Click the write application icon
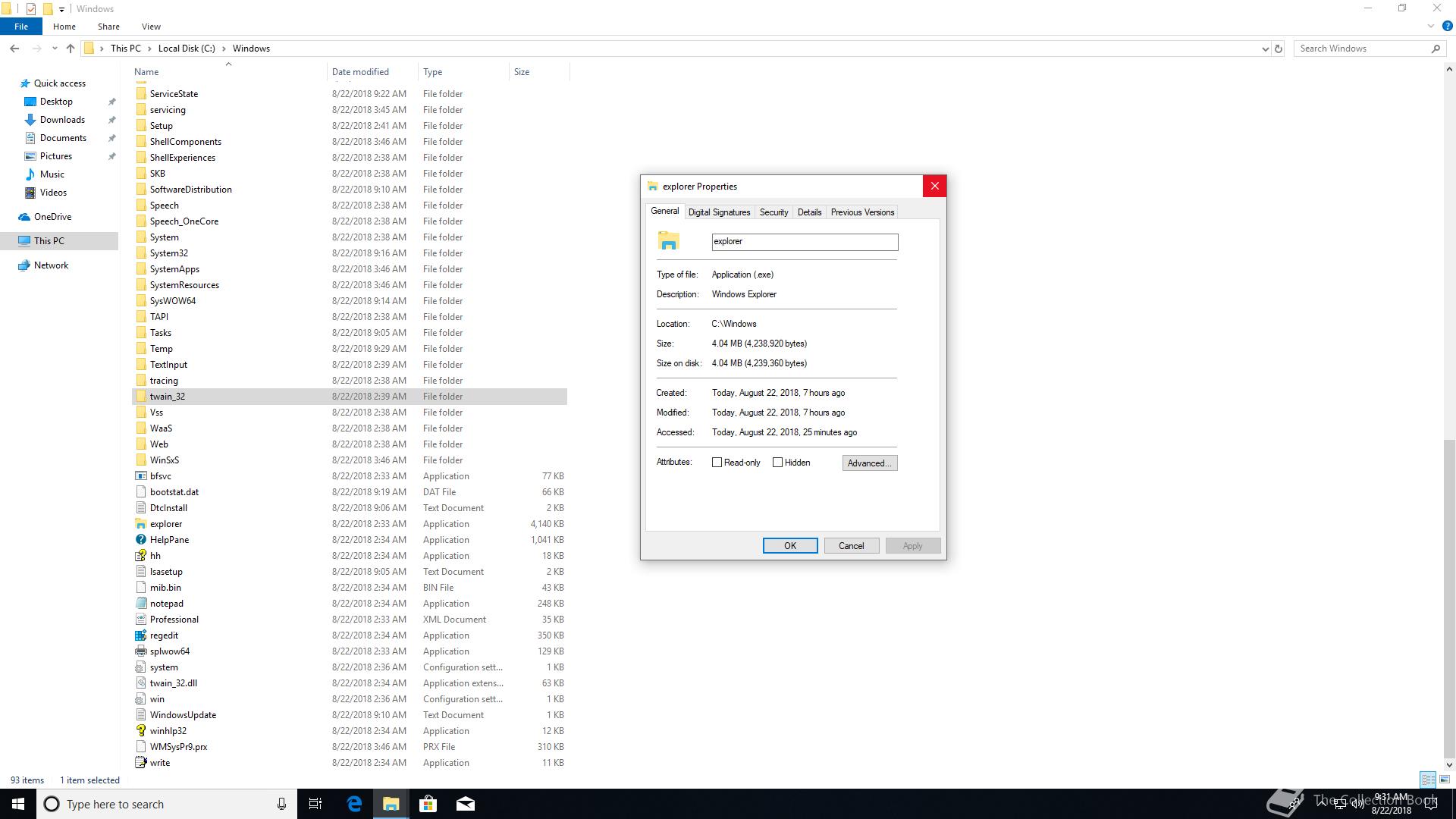 (140, 763)
